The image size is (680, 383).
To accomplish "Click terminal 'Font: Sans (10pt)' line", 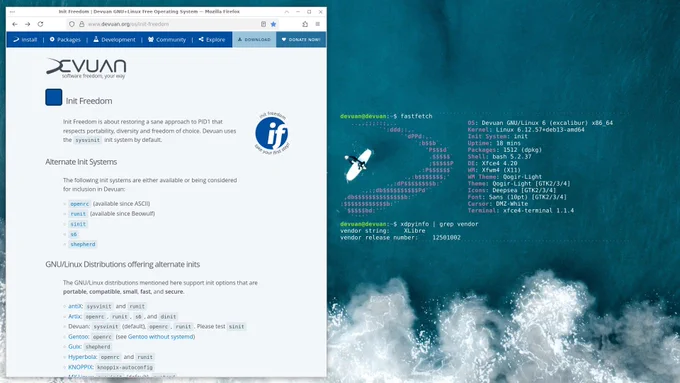I will (x=517, y=197).
